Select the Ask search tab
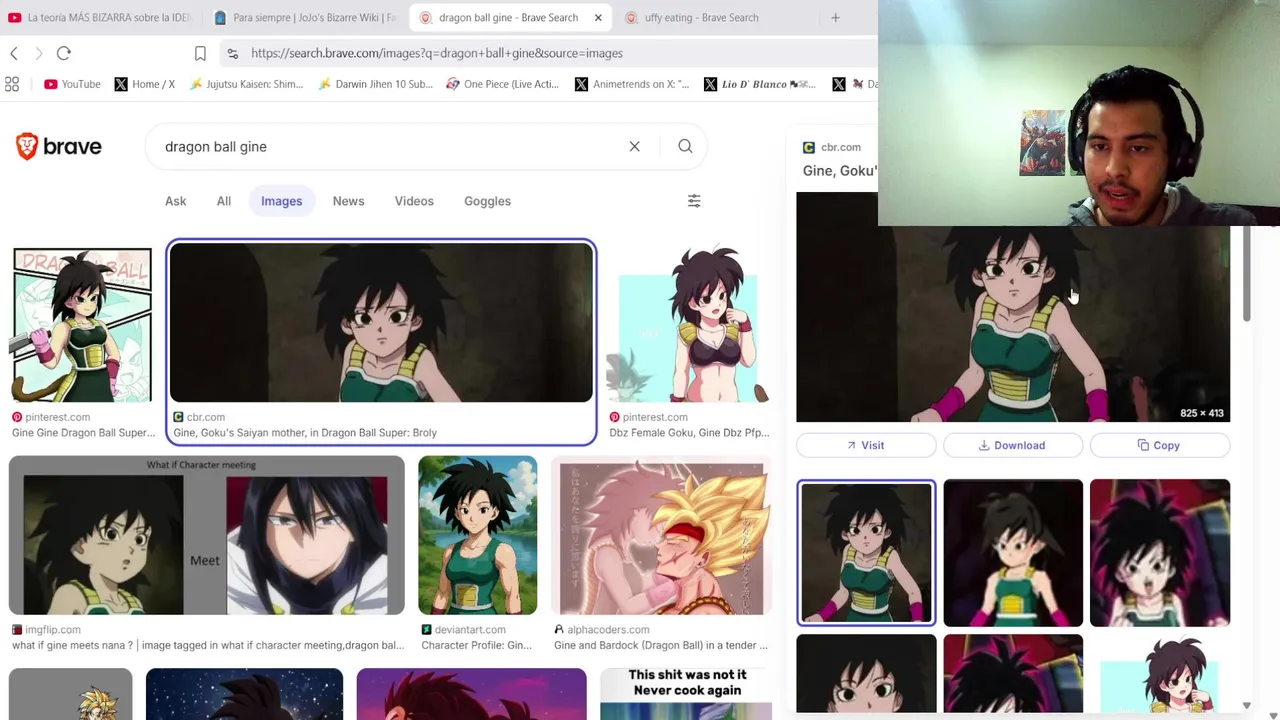 [x=176, y=201]
